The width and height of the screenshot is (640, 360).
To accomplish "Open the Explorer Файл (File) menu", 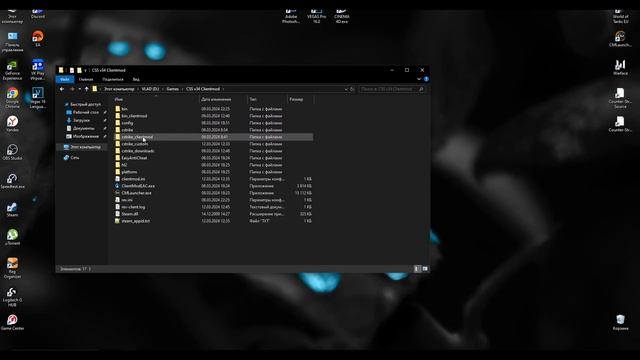I will pos(64,79).
